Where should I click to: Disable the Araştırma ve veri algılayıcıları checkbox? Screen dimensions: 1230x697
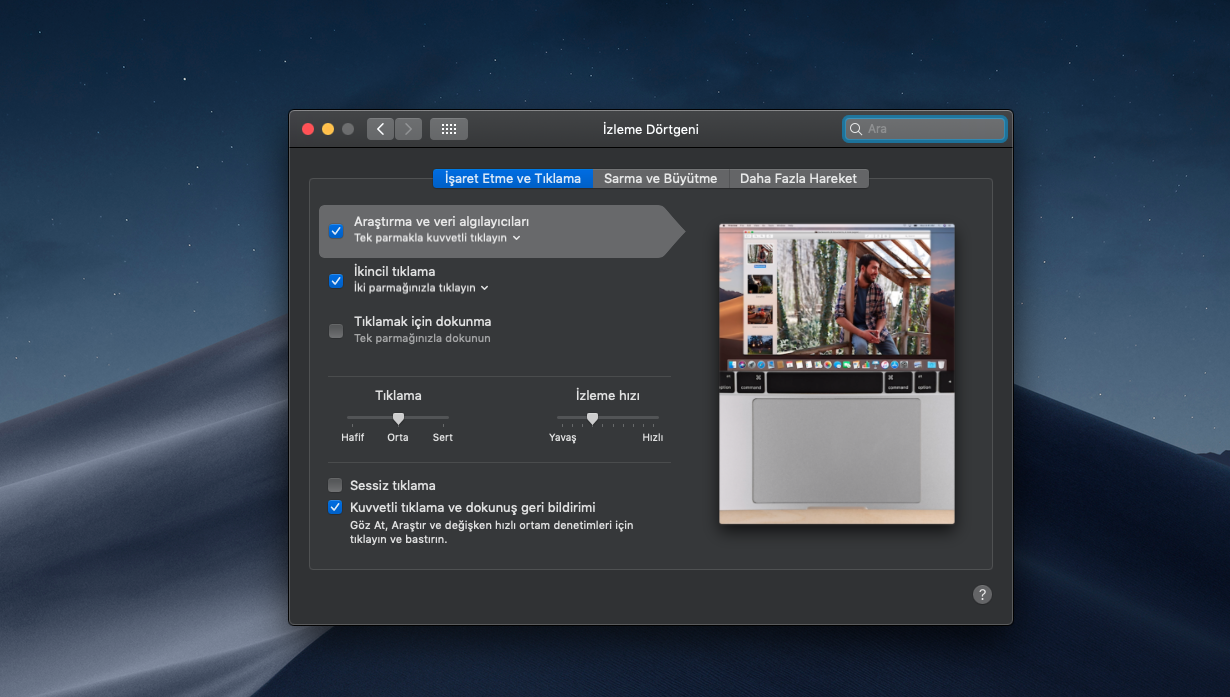click(336, 231)
